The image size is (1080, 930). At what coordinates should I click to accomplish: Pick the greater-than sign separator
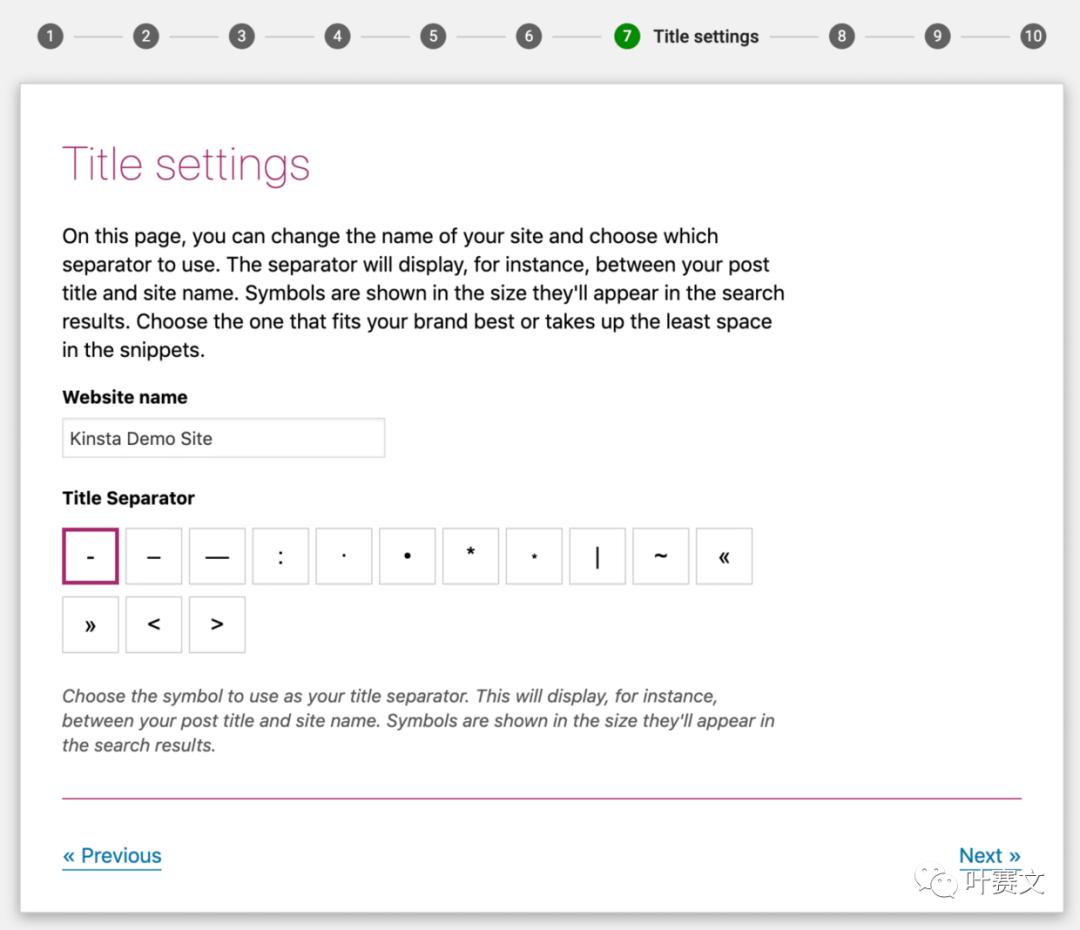(217, 625)
